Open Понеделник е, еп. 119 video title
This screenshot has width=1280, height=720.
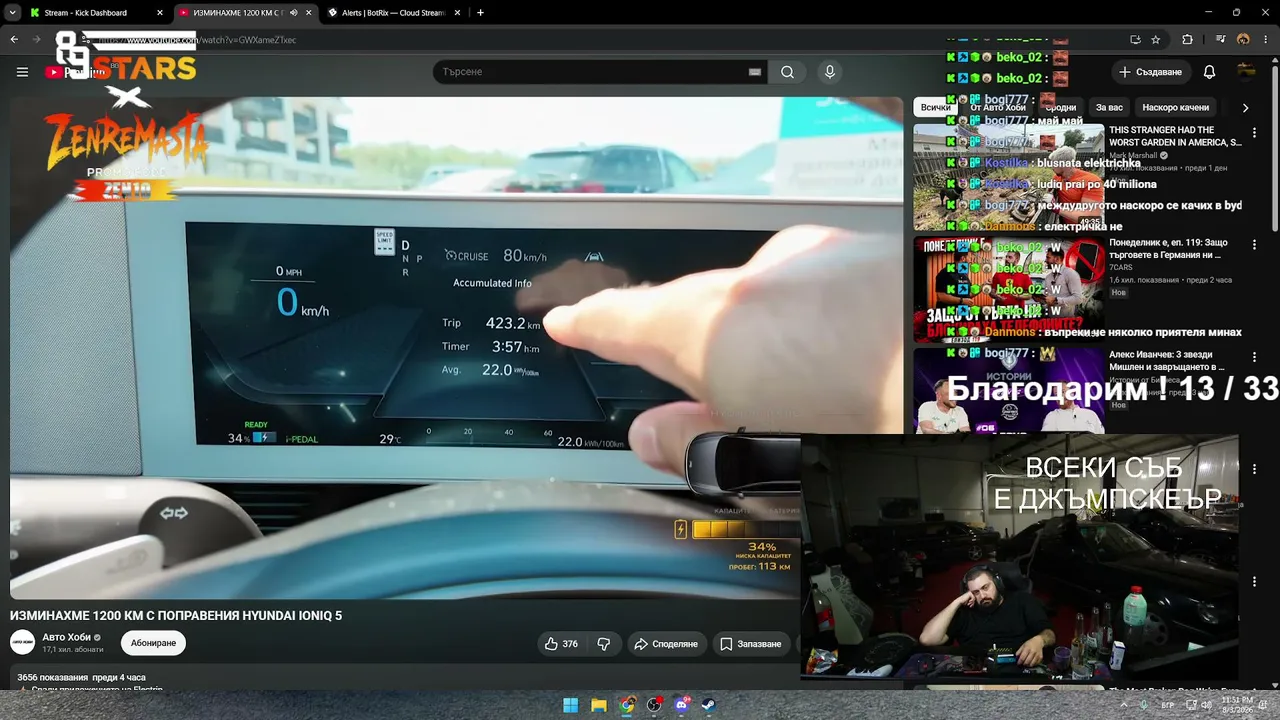tap(1168, 248)
